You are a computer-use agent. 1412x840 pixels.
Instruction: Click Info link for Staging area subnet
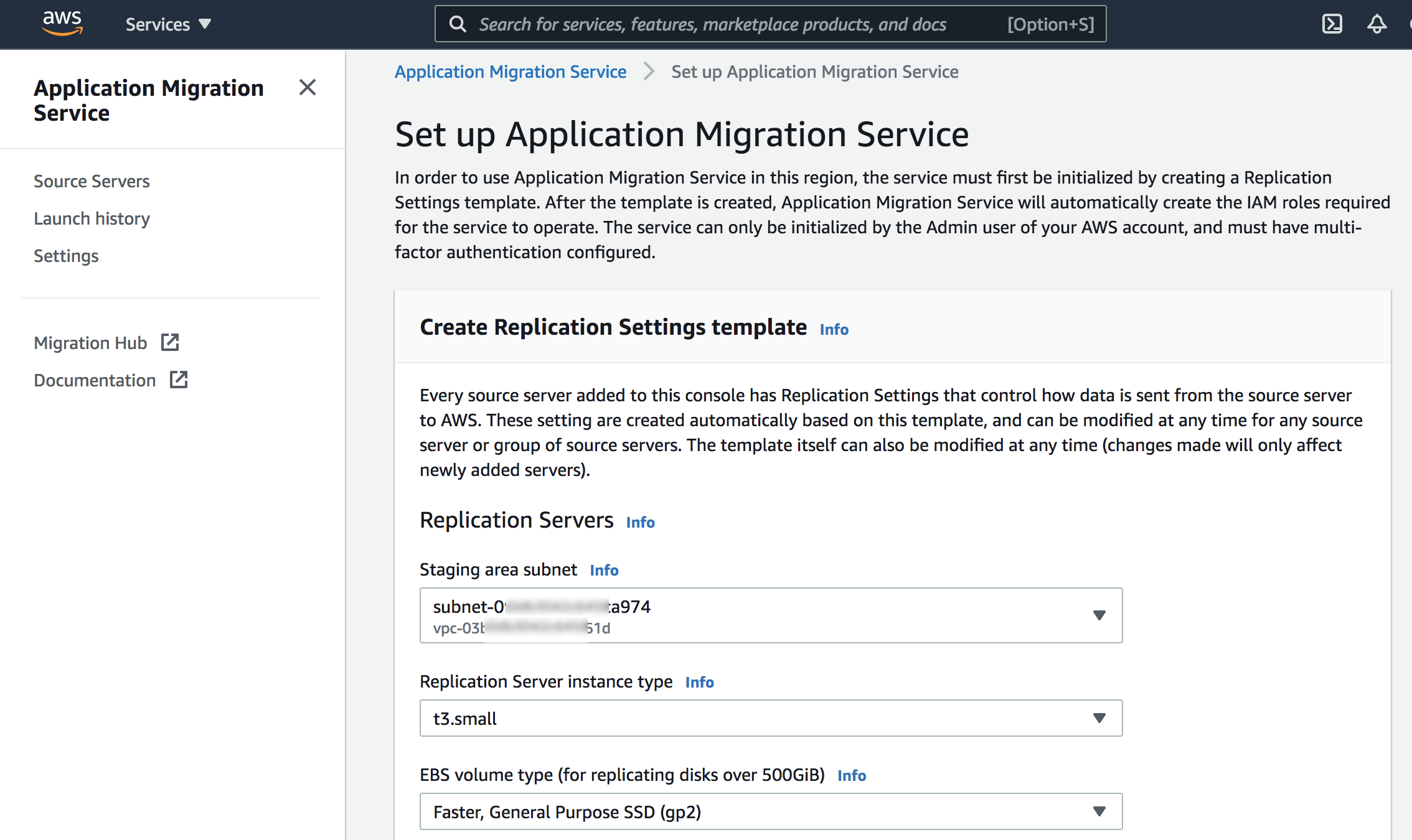tap(604, 570)
